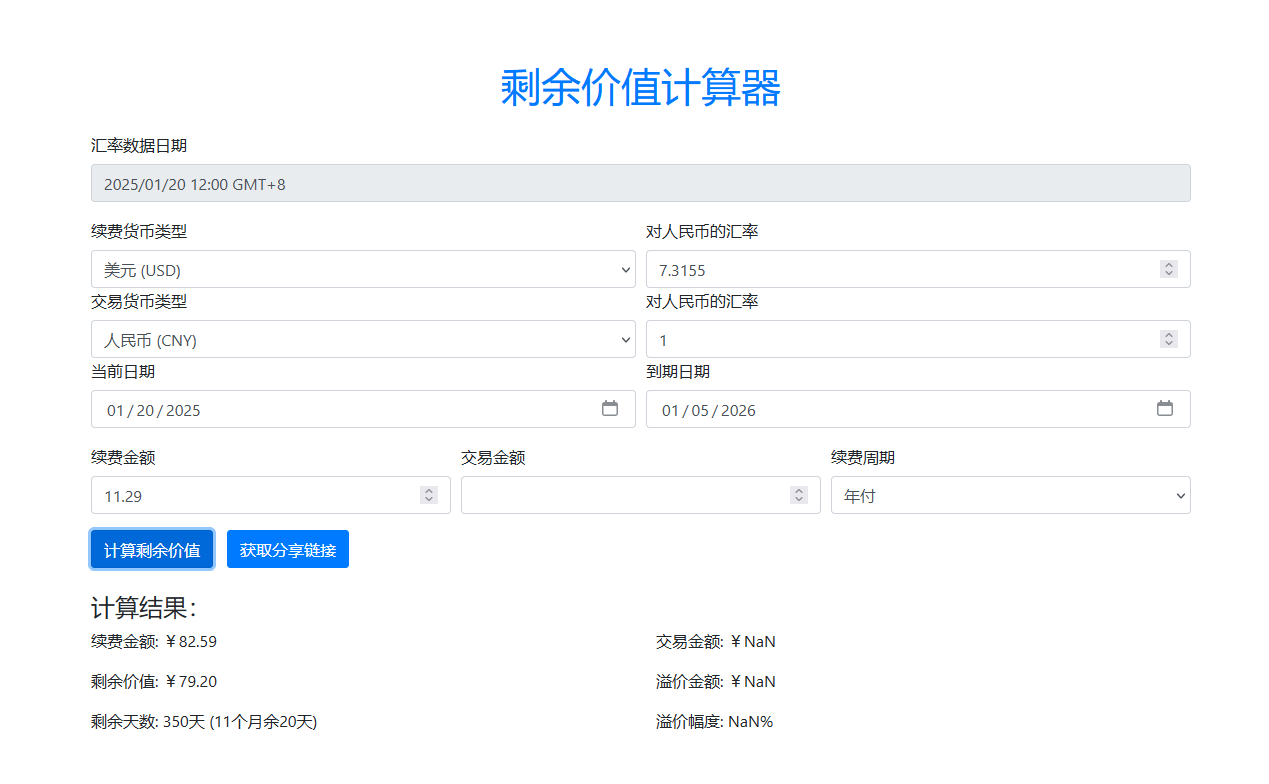Image resolution: width=1269 pixels, height=784 pixels.
Task: Click stepper arrows on CNY exchange rate
Action: (x=1169, y=339)
